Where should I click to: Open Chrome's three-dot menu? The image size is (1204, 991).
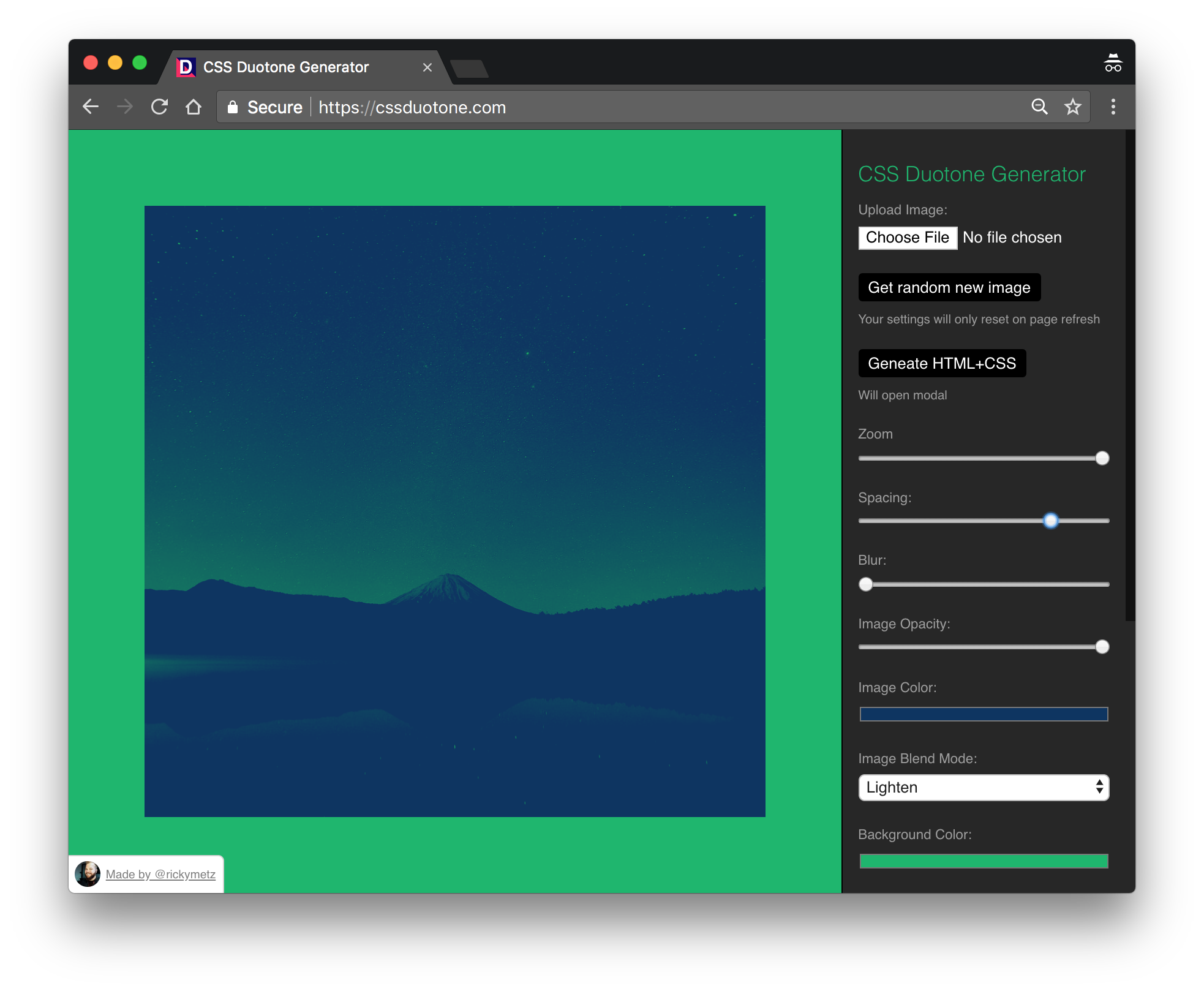(x=1113, y=107)
